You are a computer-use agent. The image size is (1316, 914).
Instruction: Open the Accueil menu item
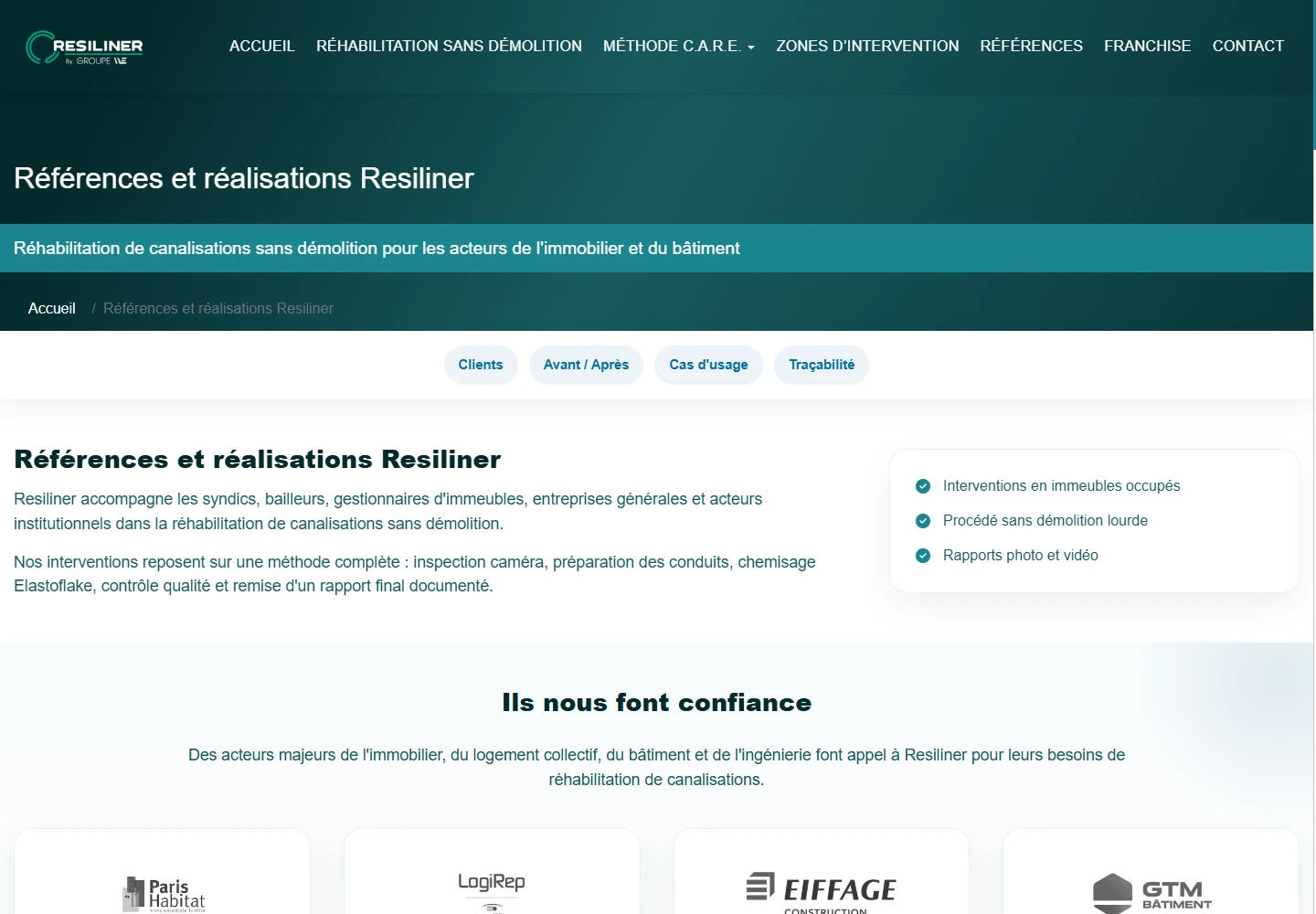coord(262,46)
